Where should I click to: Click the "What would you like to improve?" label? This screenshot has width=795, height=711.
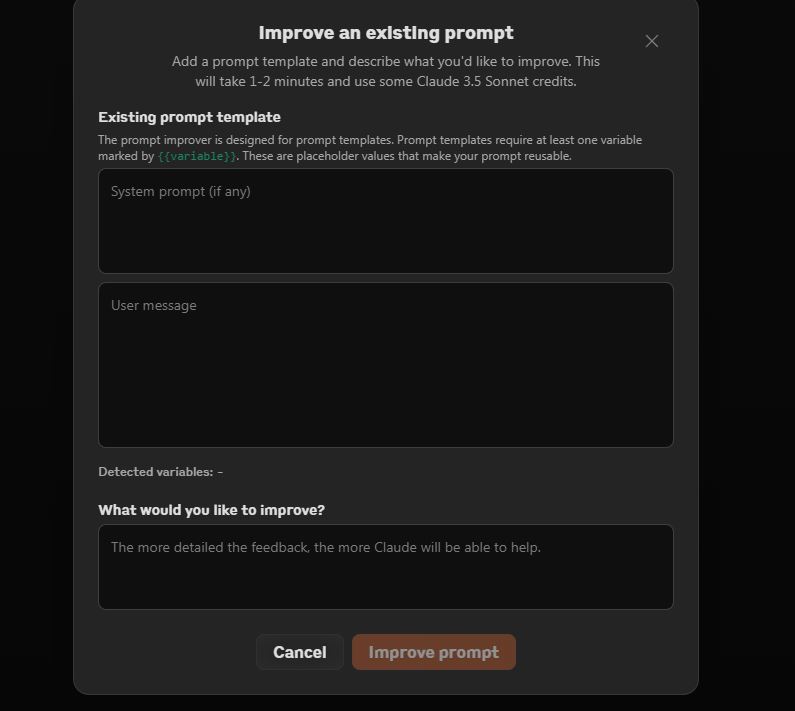(211, 510)
